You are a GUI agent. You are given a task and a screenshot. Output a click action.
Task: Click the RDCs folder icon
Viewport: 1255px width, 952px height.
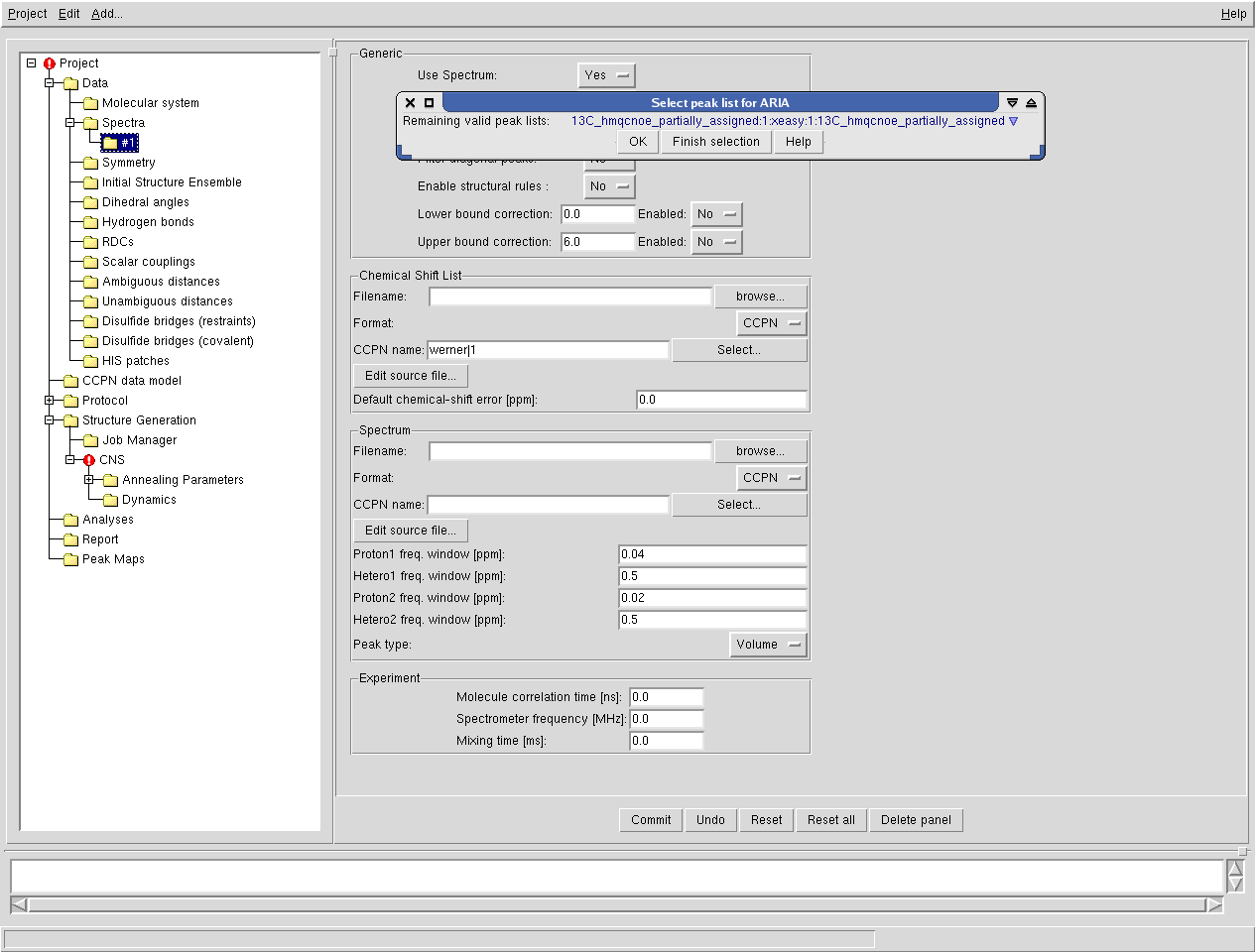point(90,242)
